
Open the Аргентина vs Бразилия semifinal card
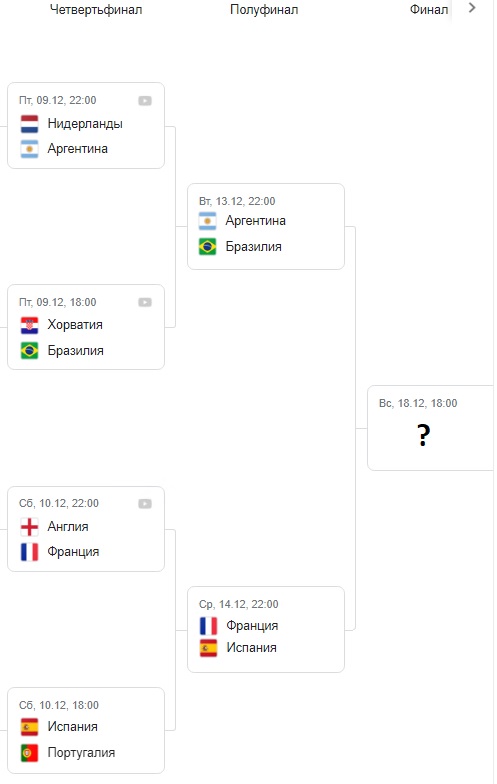266,226
